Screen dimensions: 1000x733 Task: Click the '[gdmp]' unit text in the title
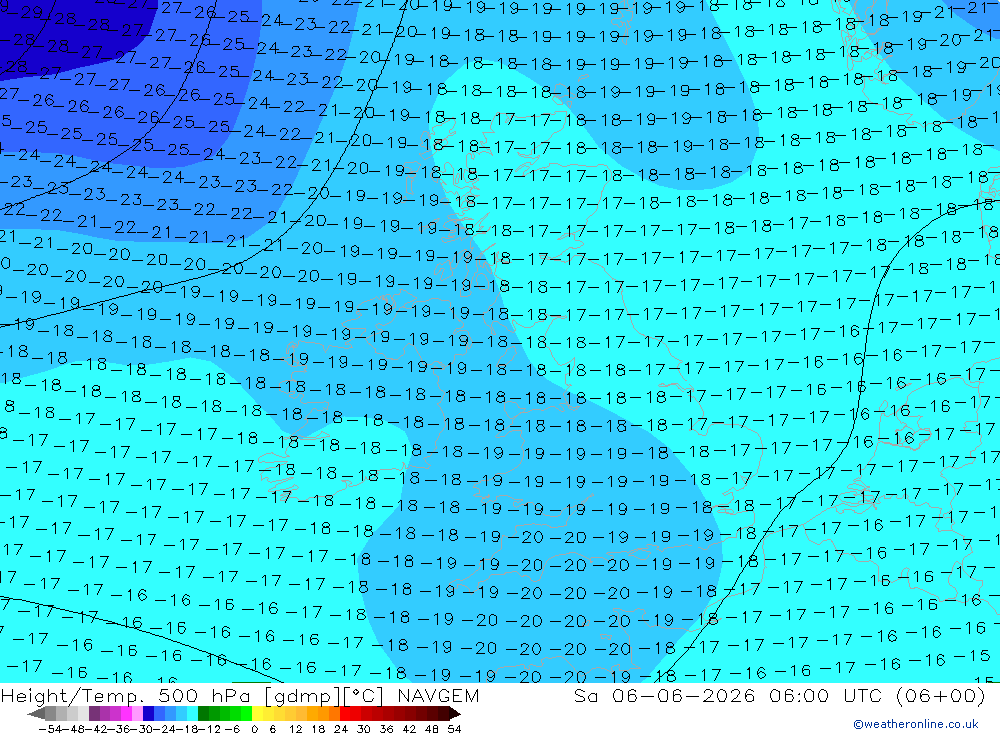(302, 696)
